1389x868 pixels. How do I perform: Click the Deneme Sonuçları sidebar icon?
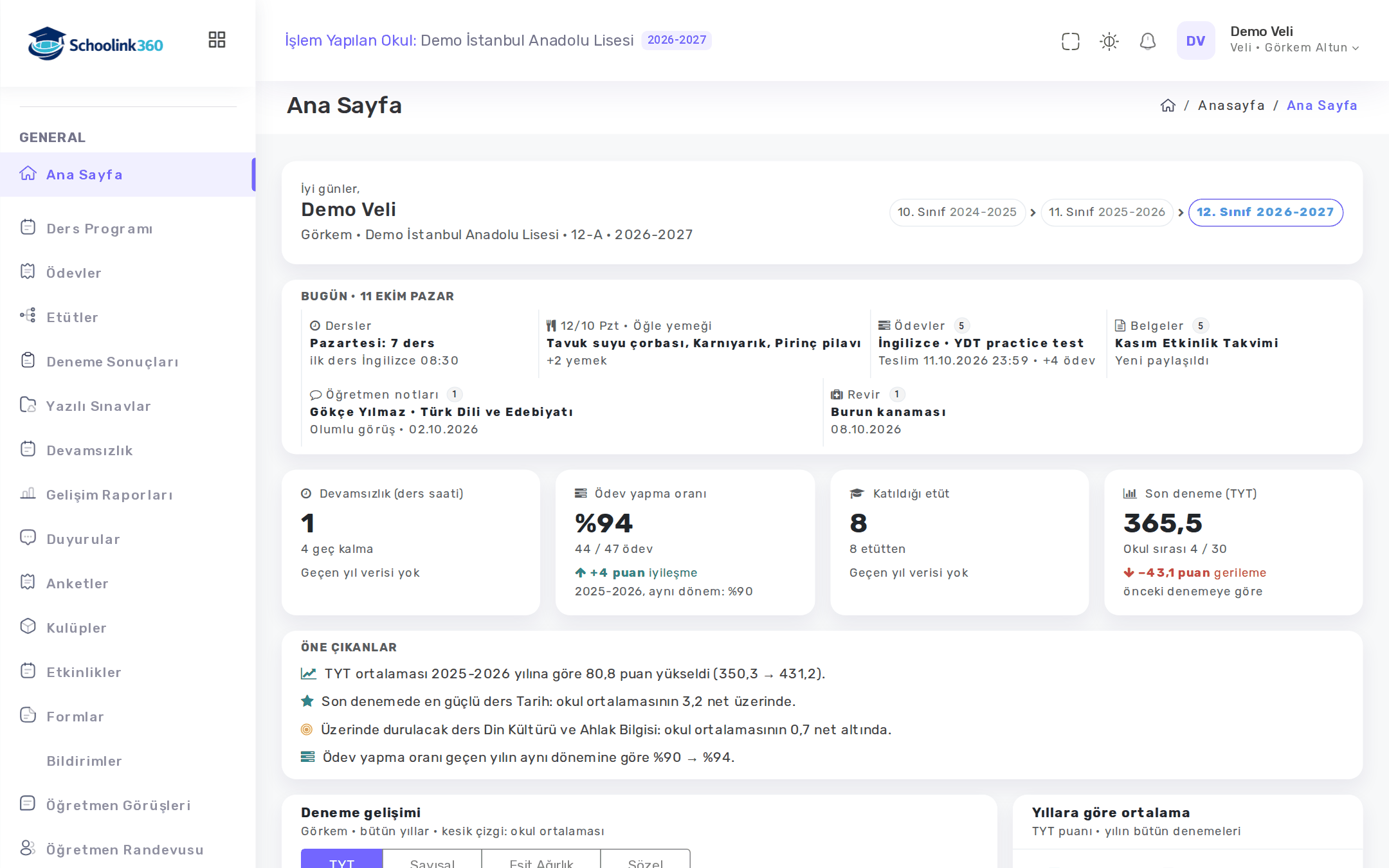point(28,360)
